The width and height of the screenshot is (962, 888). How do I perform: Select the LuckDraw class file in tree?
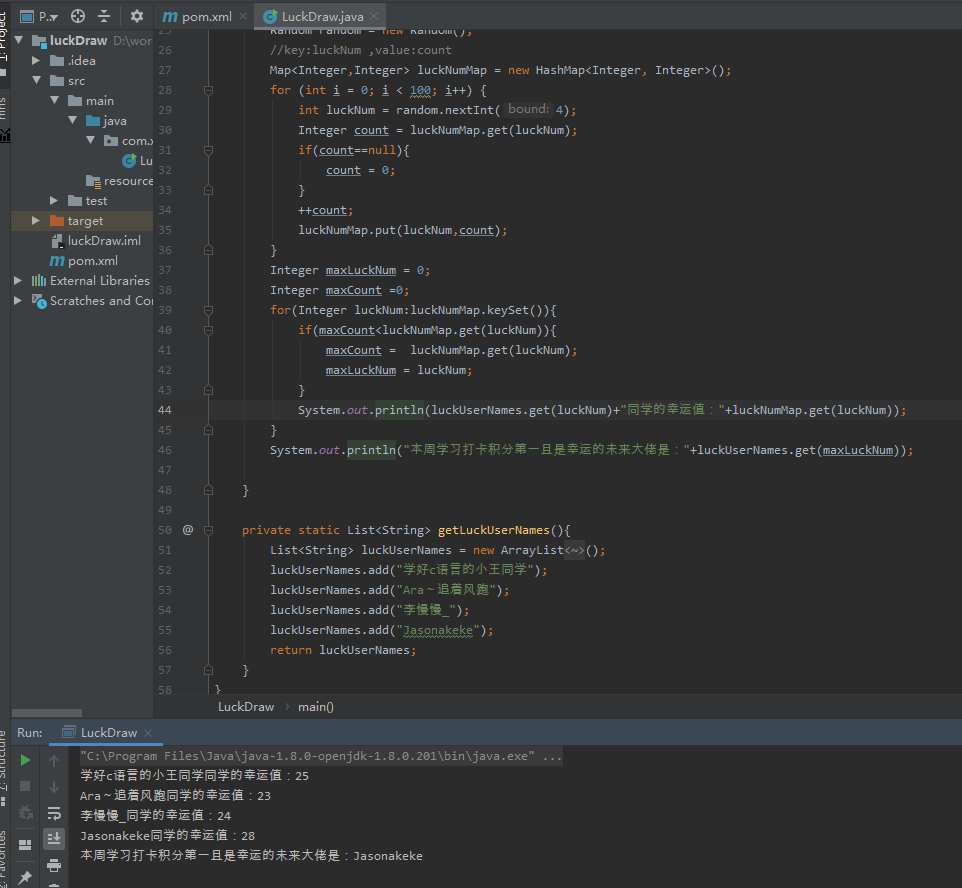(137, 161)
